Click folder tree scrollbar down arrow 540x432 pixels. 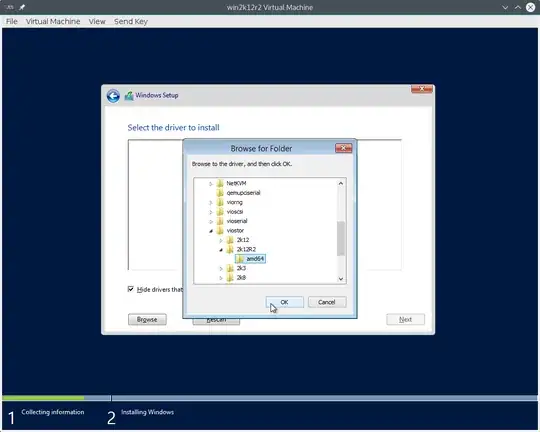pyautogui.click(x=341, y=279)
